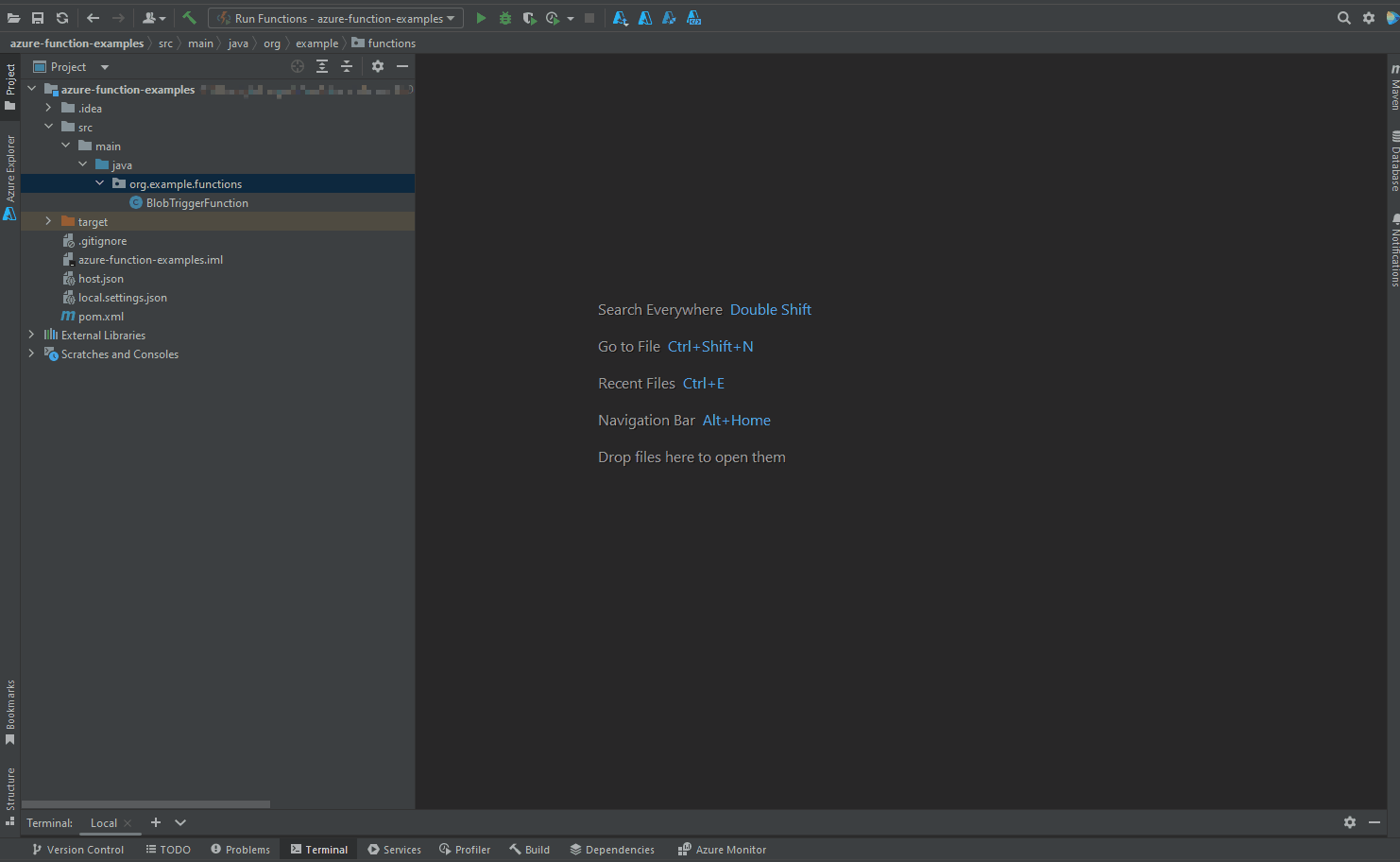Click the example breadcrumb
Image resolution: width=1400 pixels, height=862 pixels.
316,43
